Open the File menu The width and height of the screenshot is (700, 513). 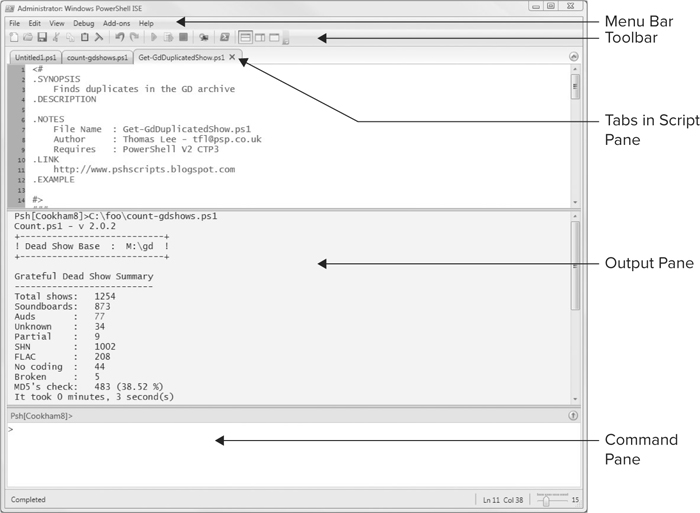tap(14, 23)
